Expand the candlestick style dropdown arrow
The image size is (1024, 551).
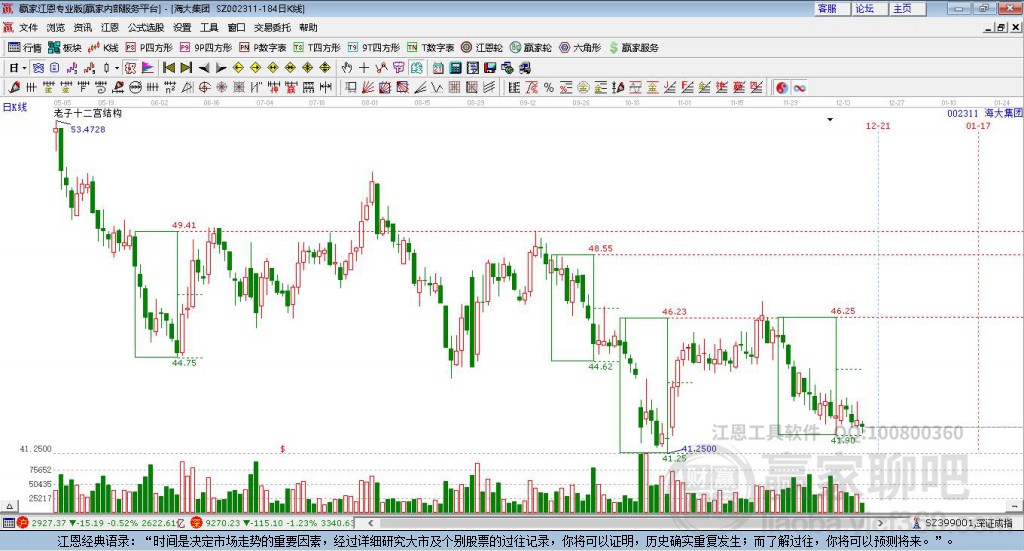click(x=117, y=68)
